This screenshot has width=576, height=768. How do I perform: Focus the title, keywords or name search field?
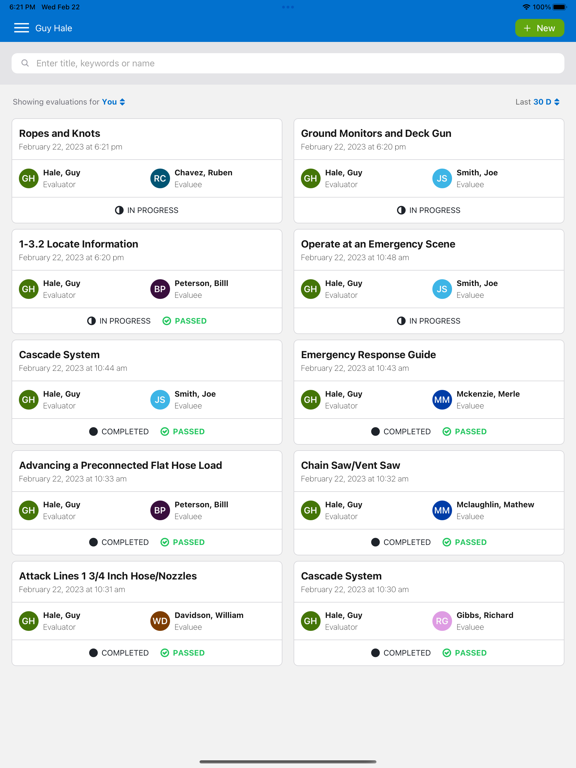pyautogui.click(x=288, y=63)
